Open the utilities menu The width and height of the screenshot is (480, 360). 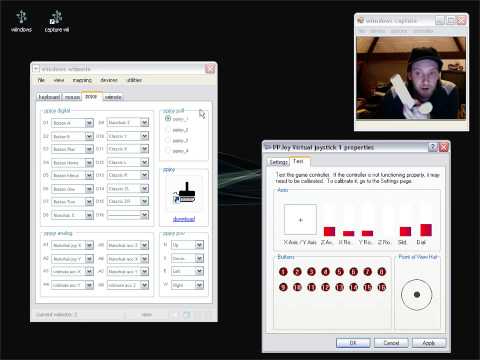pos(134,80)
